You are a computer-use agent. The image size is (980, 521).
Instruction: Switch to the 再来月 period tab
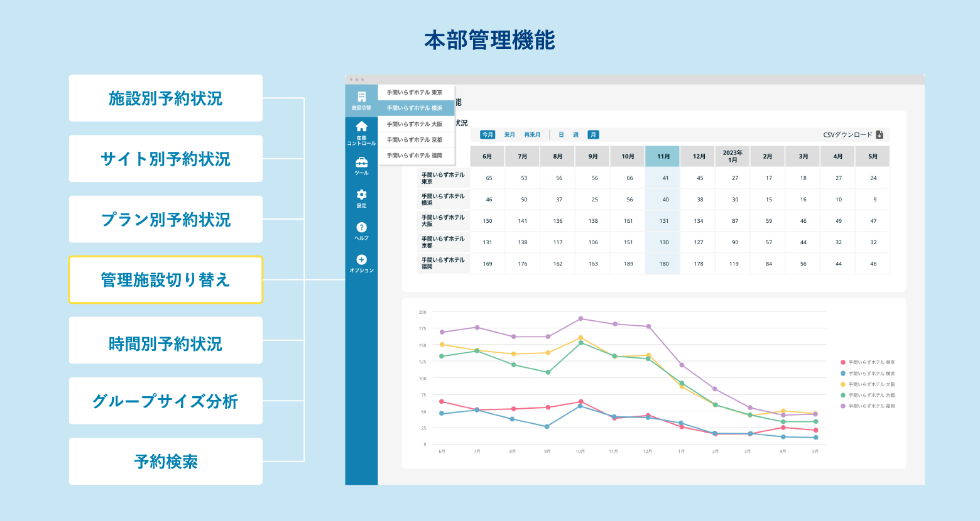point(532,134)
